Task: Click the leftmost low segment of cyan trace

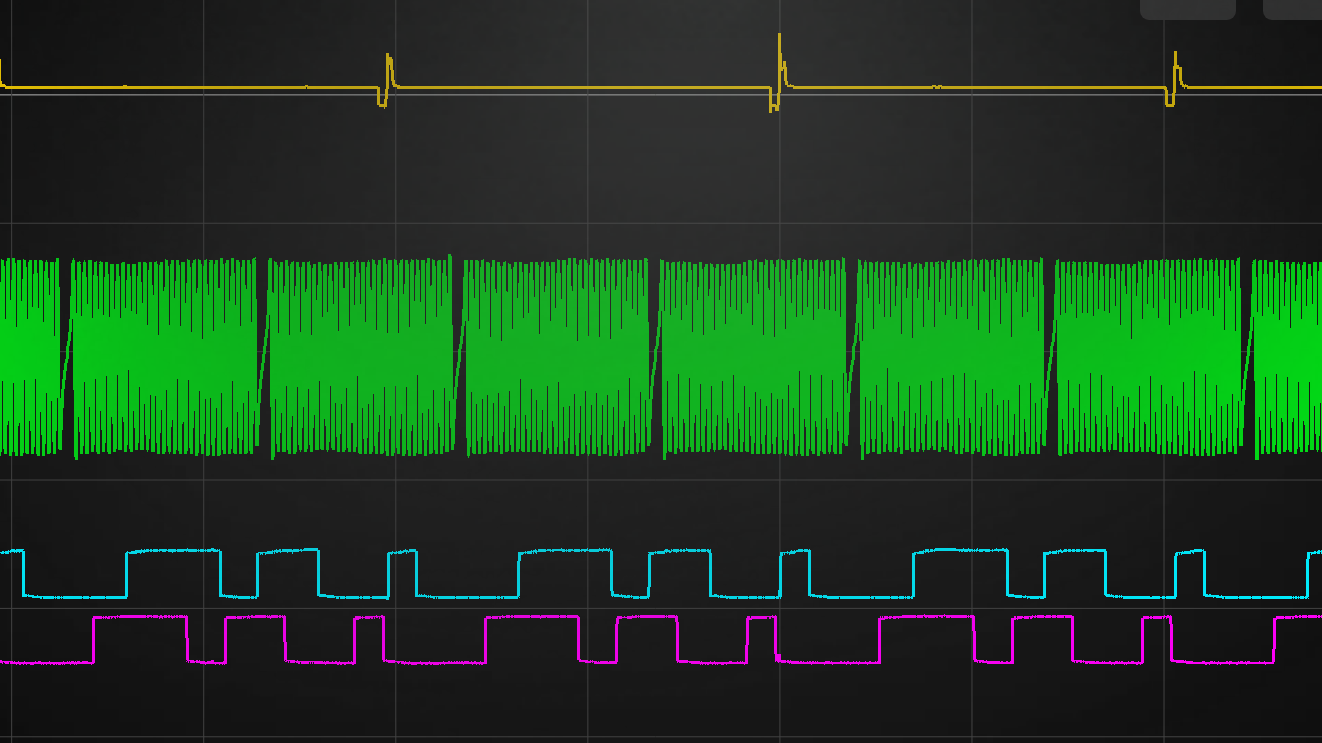Action: [x=75, y=597]
